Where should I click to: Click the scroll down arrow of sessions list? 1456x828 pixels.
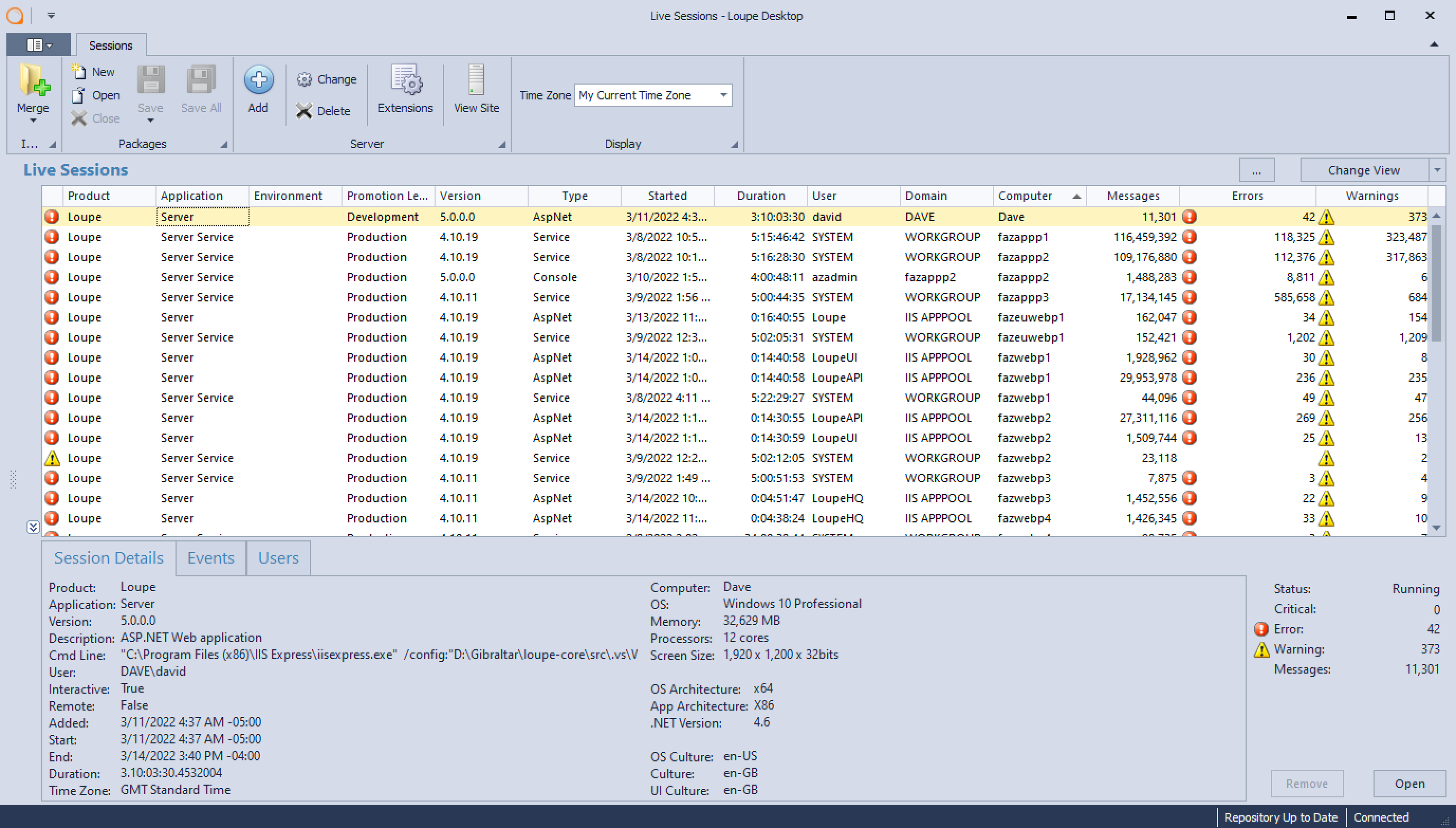(x=1436, y=528)
